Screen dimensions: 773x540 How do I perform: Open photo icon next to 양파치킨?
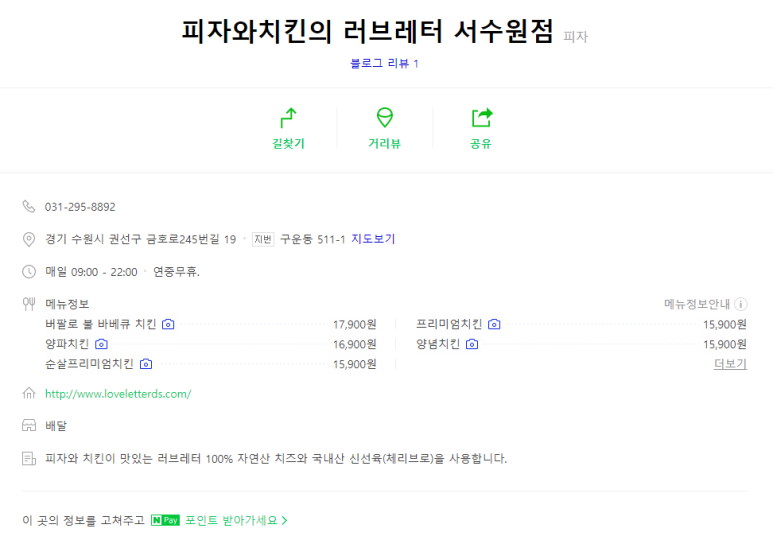[102, 344]
